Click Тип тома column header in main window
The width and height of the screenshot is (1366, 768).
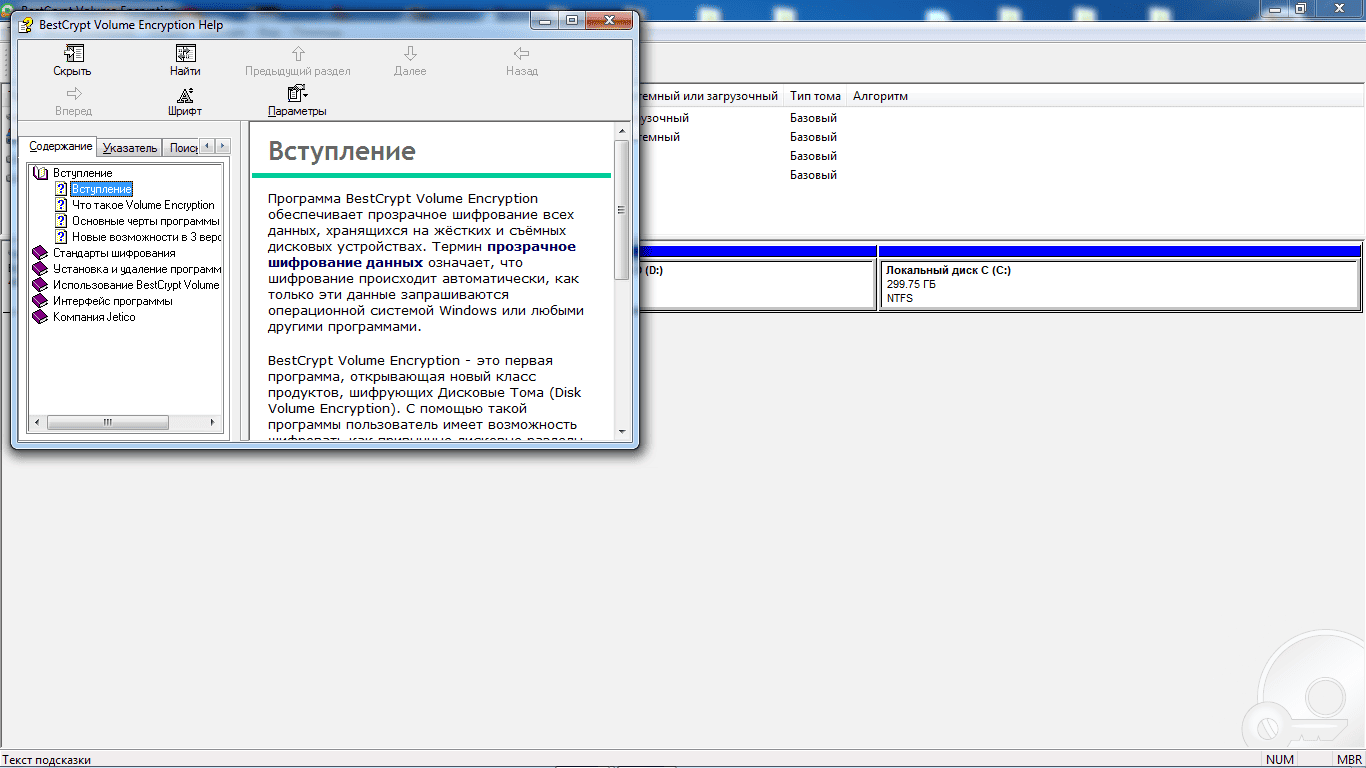pyautogui.click(x=815, y=96)
